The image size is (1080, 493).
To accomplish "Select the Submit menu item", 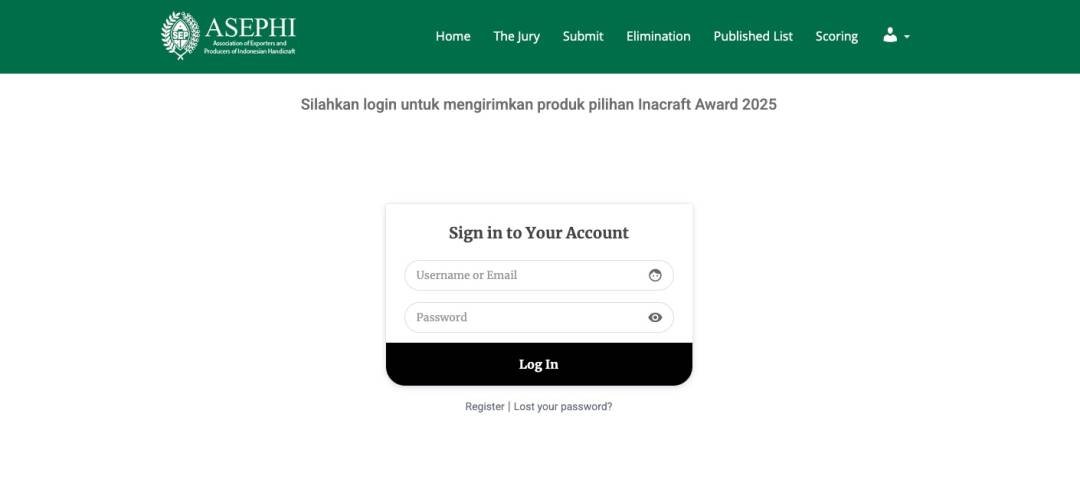I will tap(583, 36).
